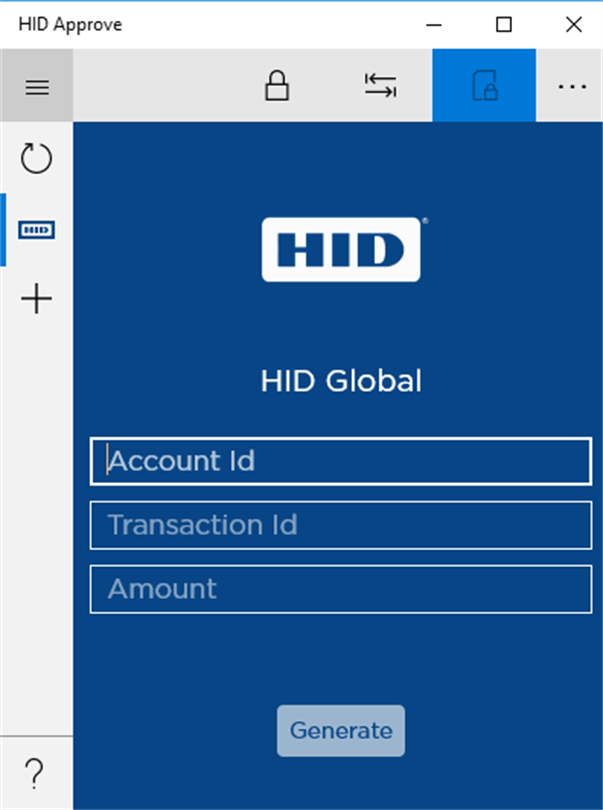Image resolution: width=603 pixels, height=810 pixels.
Task: Click the Generate button
Action: click(x=341, y=731)
